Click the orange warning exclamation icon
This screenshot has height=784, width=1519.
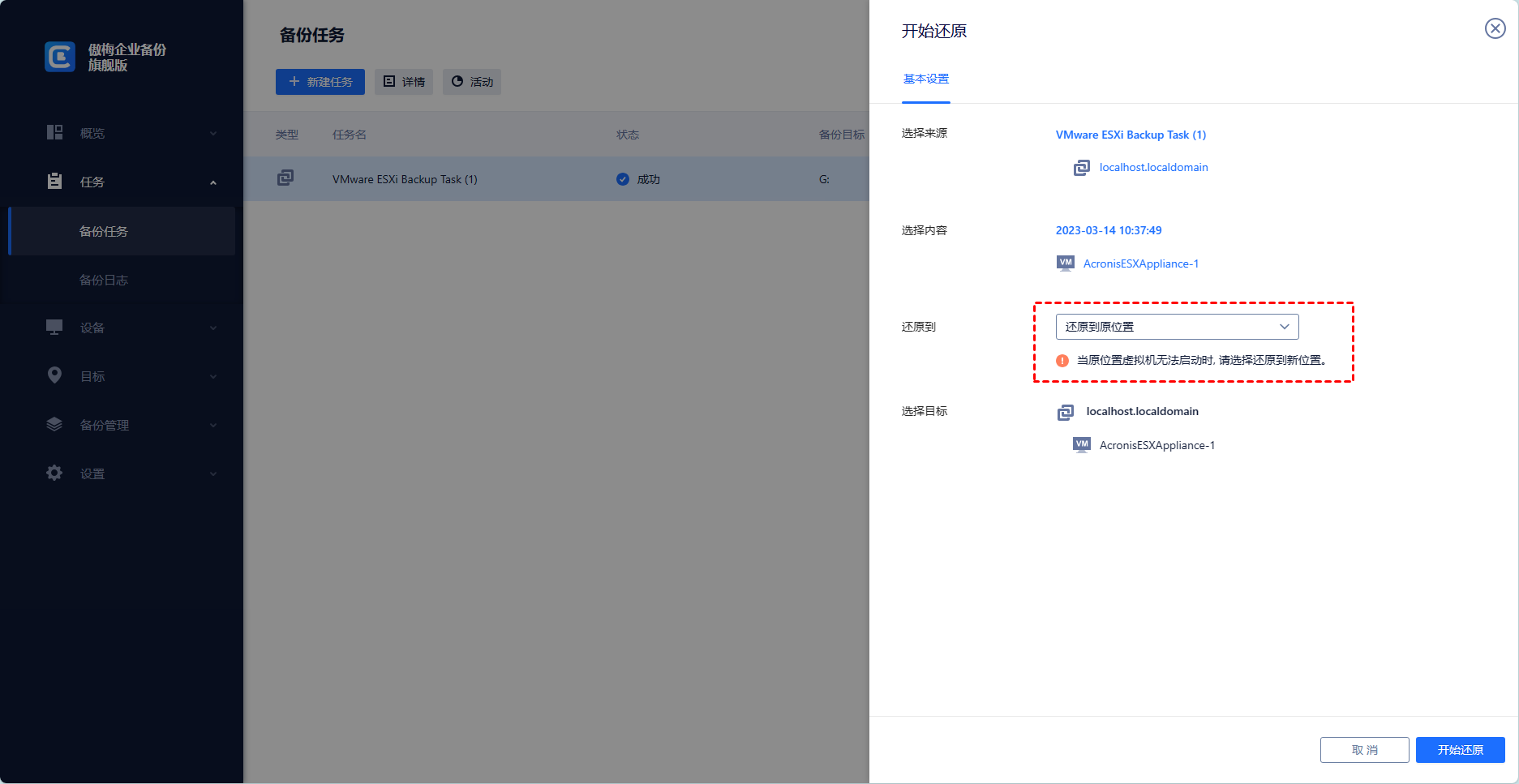coord(1062,361)
